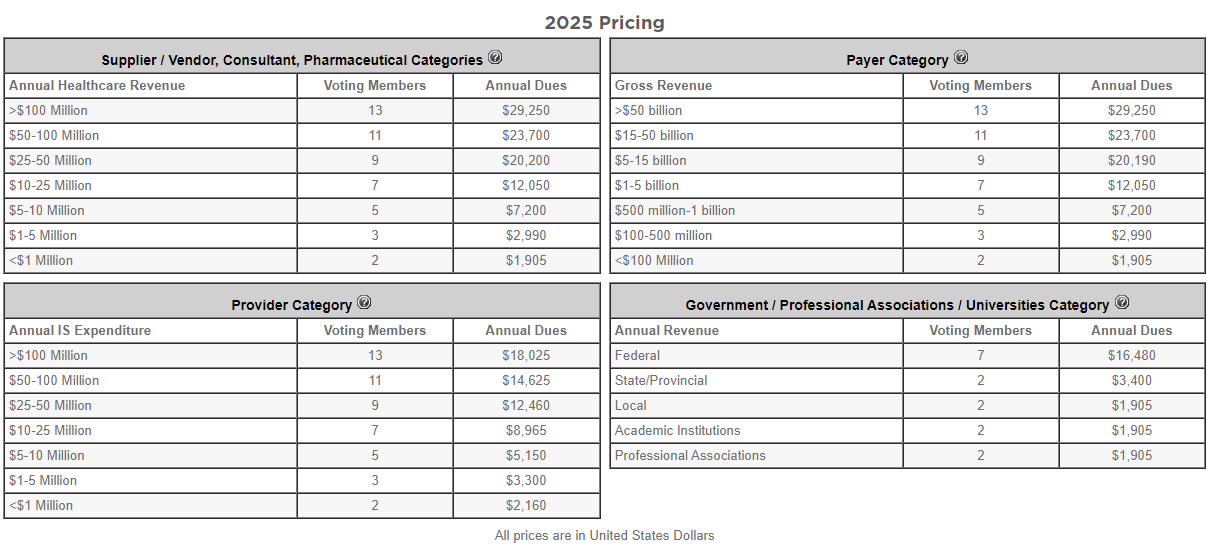
Task: Click Annual Healthcare Revenue column header
Action: point(97,86)
